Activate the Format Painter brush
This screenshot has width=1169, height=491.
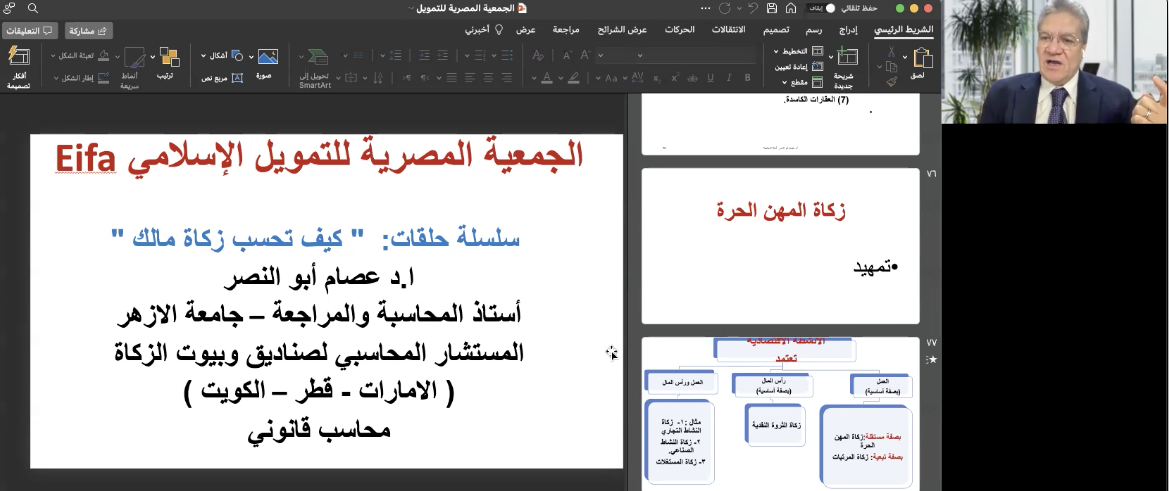[892, 81]
